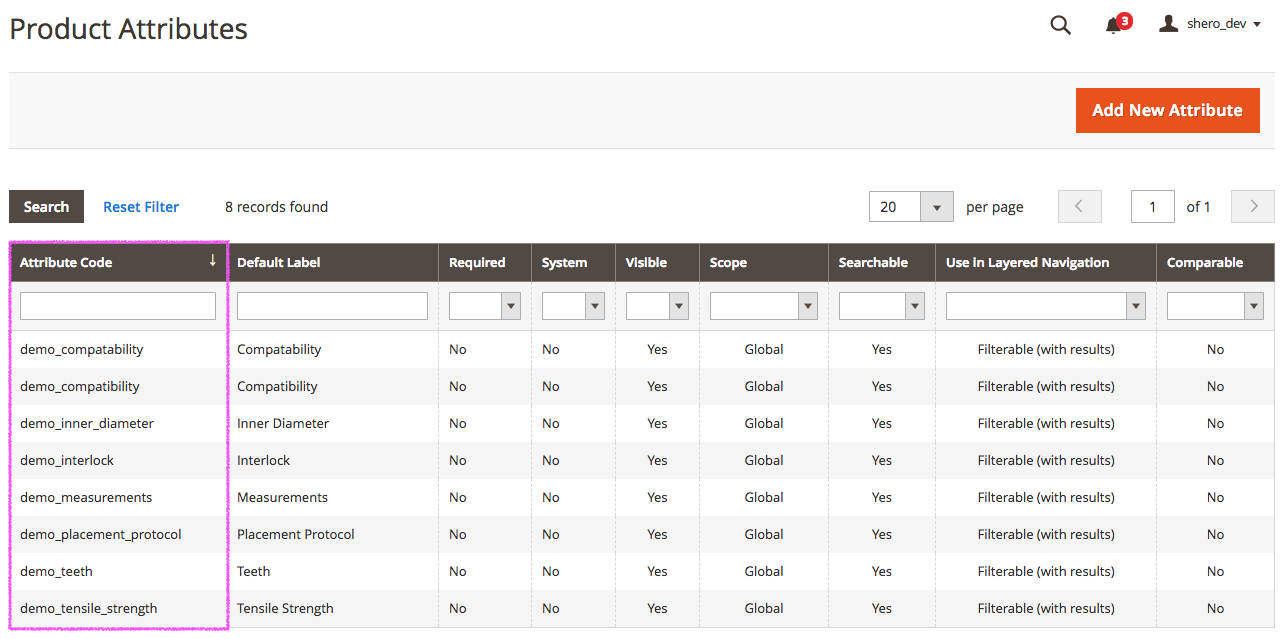Viewport: 1286px width, 639px height.
Task: Go to the next page arrow
Action: pos(1252,206)
